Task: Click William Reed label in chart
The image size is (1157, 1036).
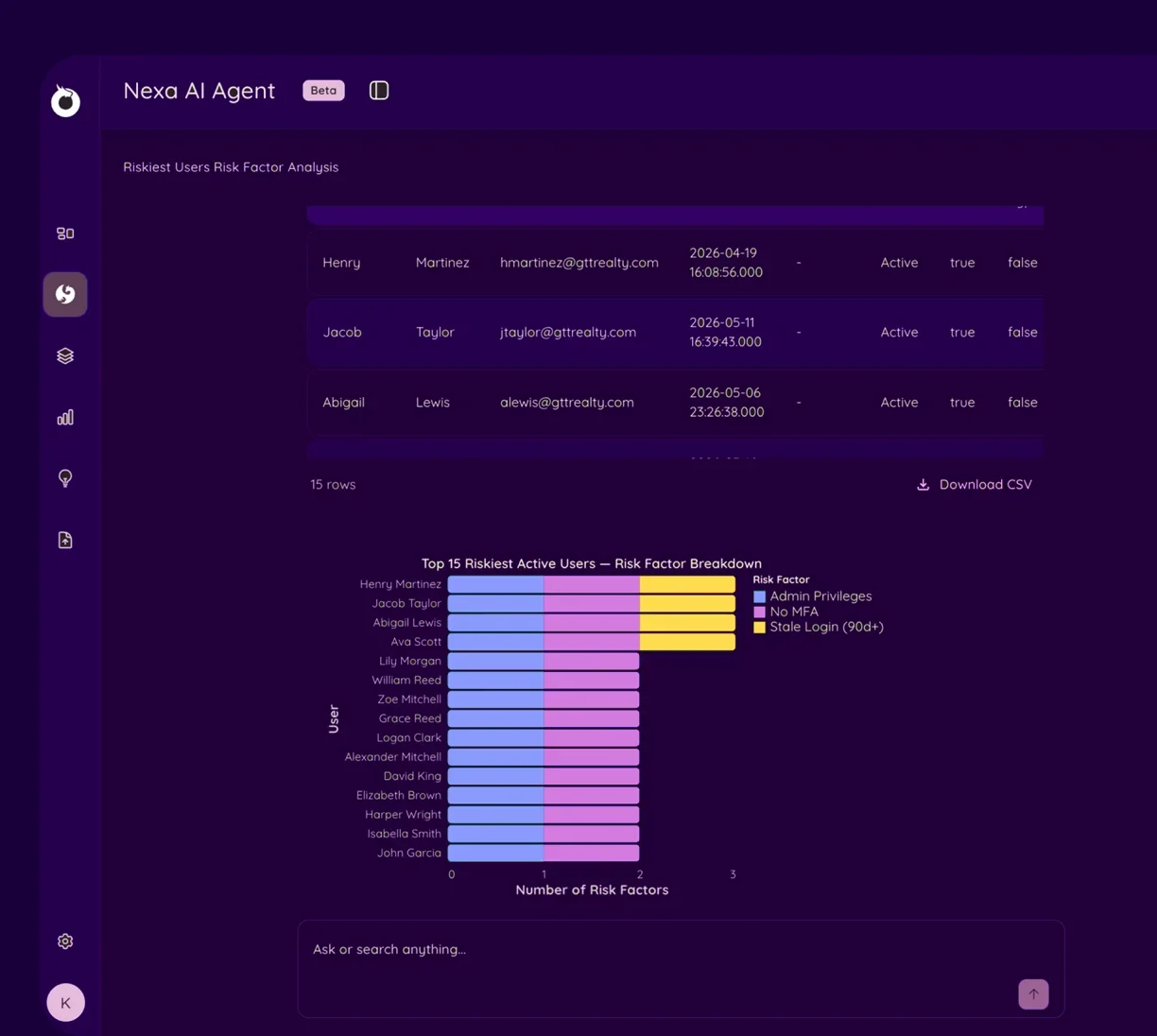Action: tap(406, 681)
